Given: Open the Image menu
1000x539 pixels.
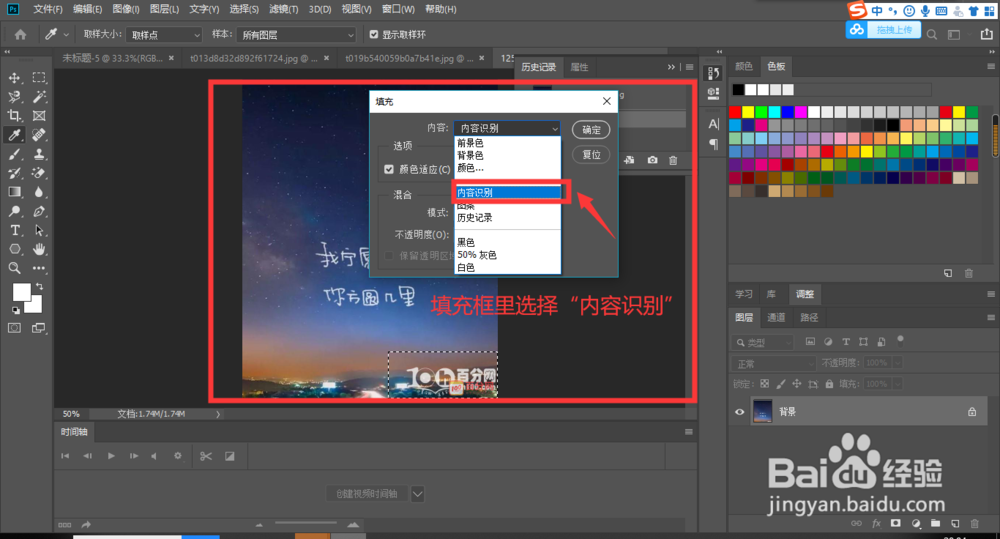Looking at the screenshot, I should tap(126, 10).
